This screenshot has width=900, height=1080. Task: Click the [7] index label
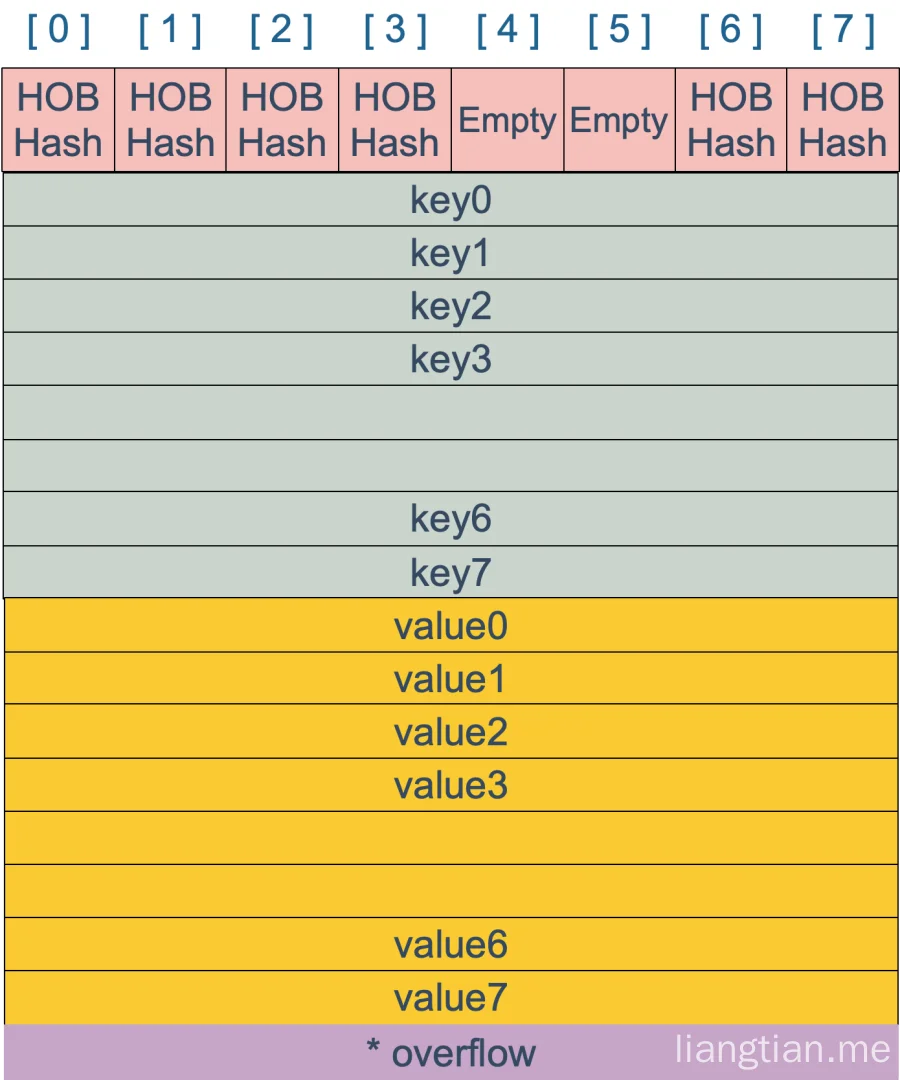(844, 31)
